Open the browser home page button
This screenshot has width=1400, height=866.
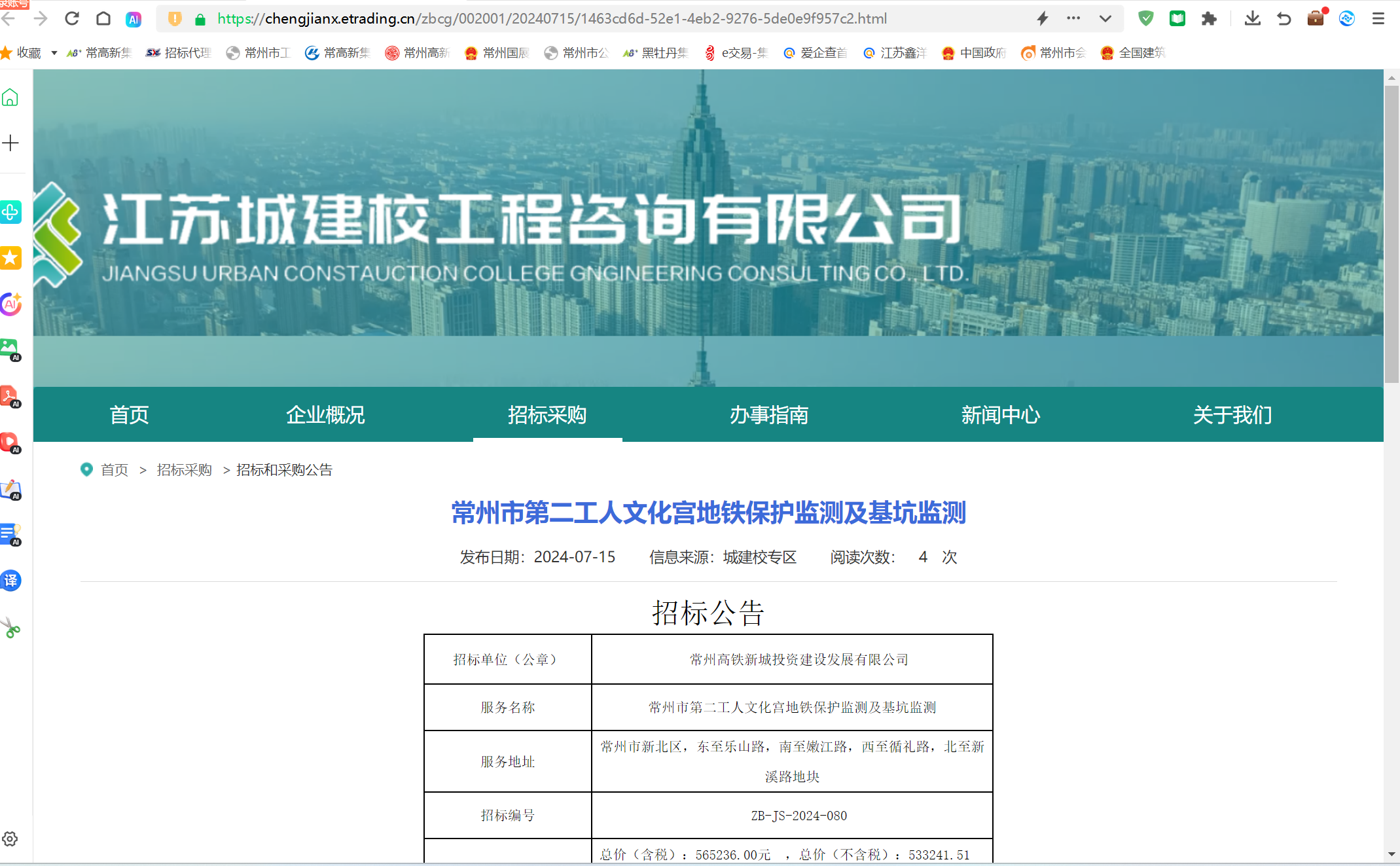pyautogui.click(x=103, y=19)
